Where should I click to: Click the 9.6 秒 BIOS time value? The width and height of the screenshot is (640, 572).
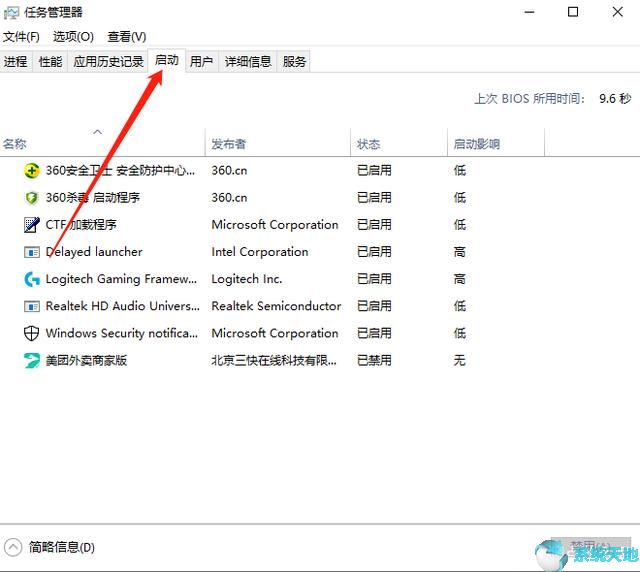pos(615,98)
